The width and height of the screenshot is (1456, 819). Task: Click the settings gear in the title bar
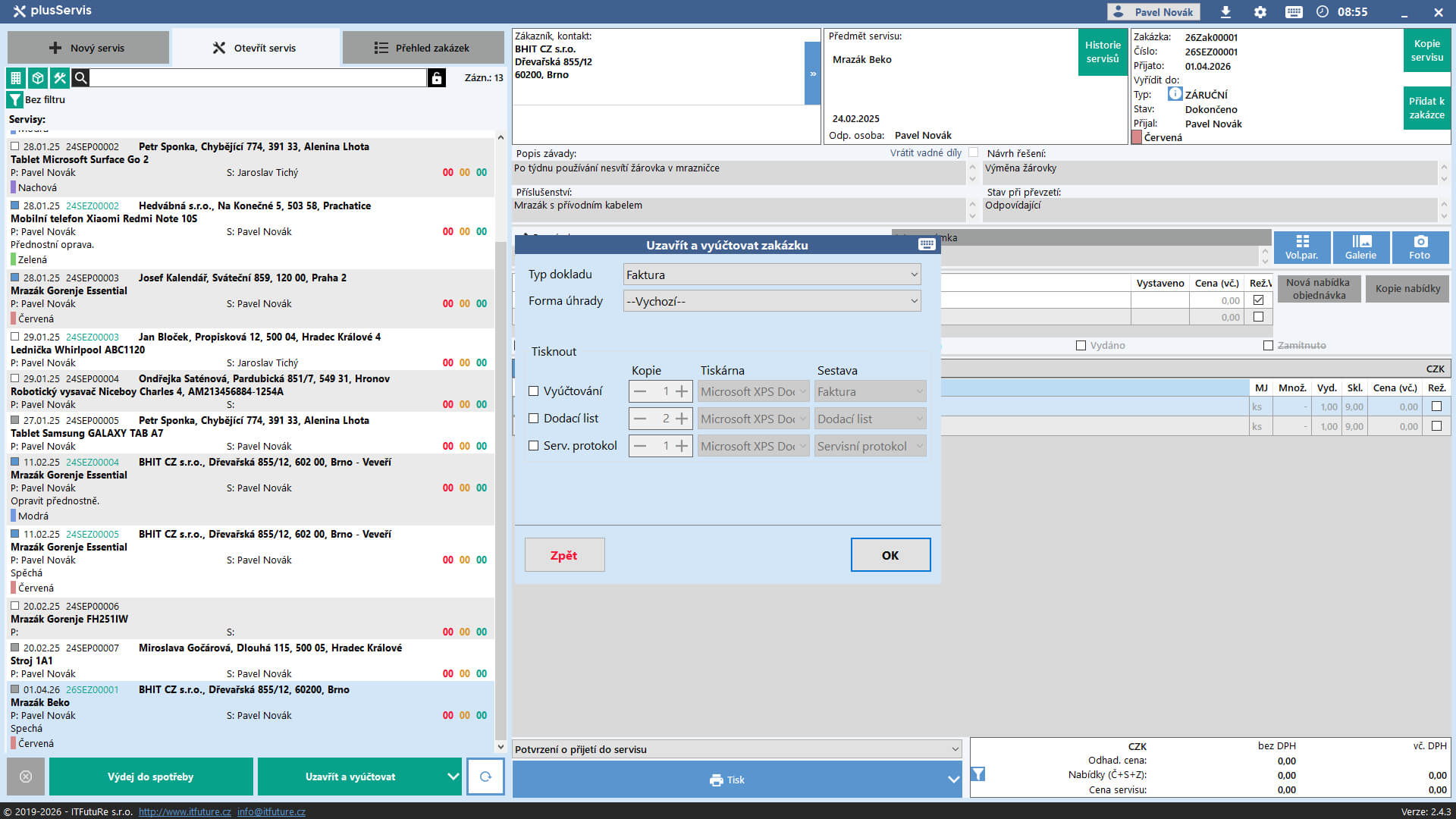(x=1260, y=12)
